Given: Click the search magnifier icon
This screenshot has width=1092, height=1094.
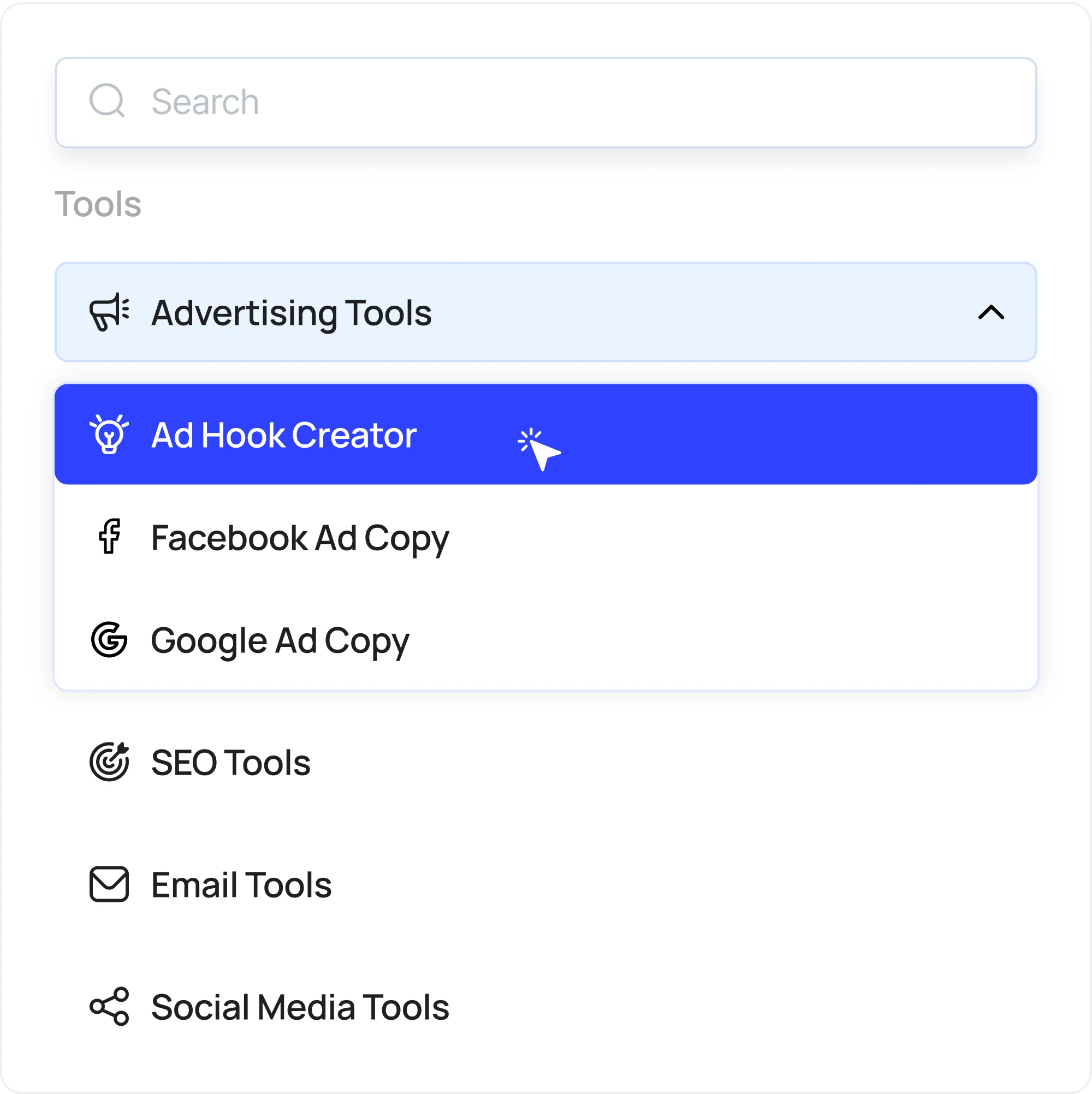Looking at the screenshot, I should [x=107, y=101].
